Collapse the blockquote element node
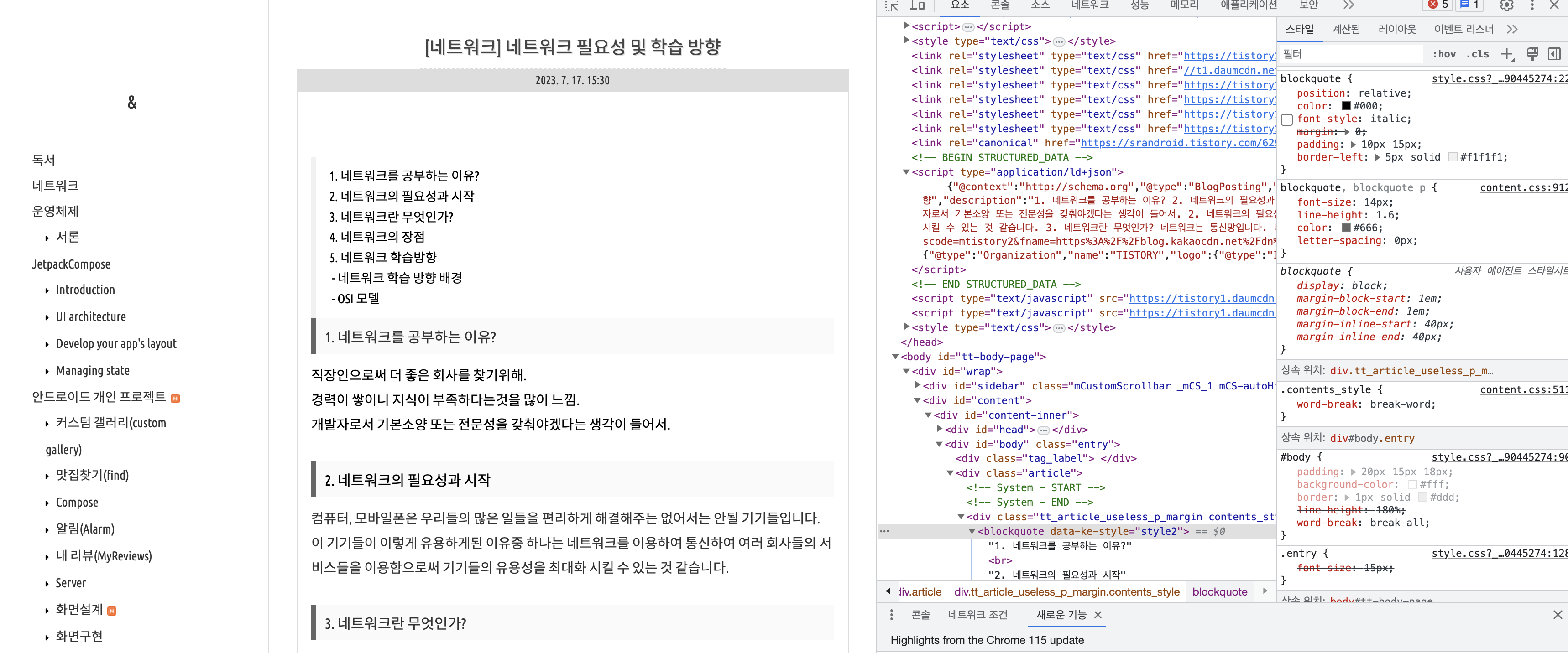This screenshot has height=653, width=1568. coord(972,531)
